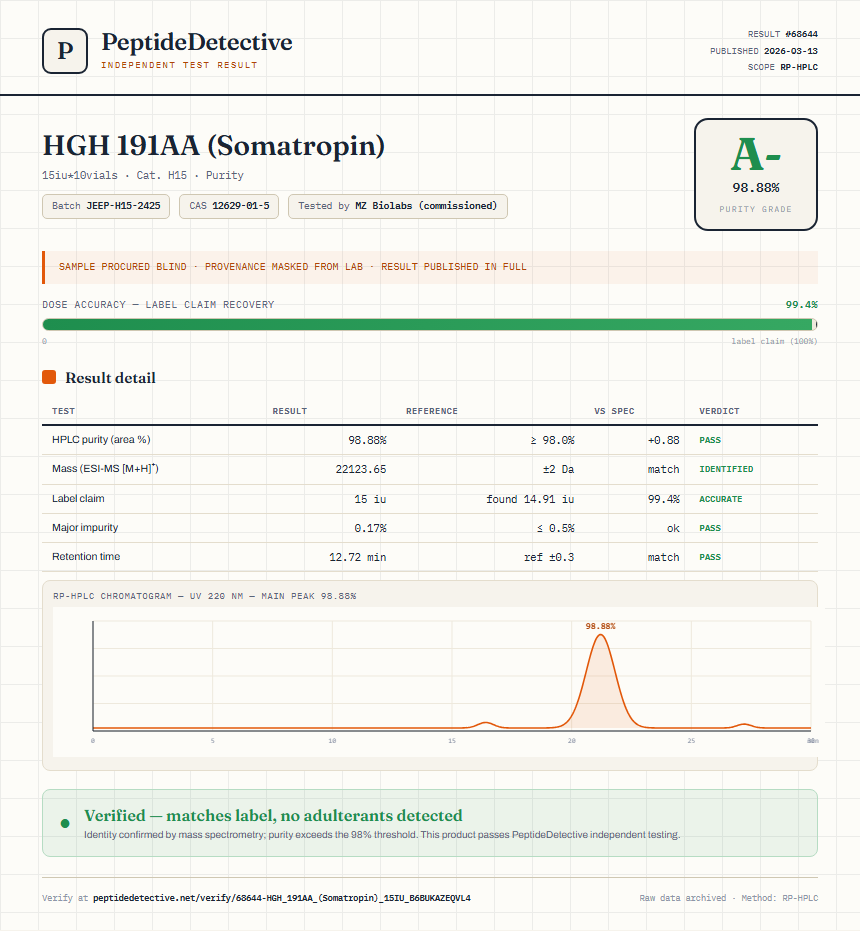Click the RESULT column header
This screenshot has width=860, height=931.
point(290,411)
